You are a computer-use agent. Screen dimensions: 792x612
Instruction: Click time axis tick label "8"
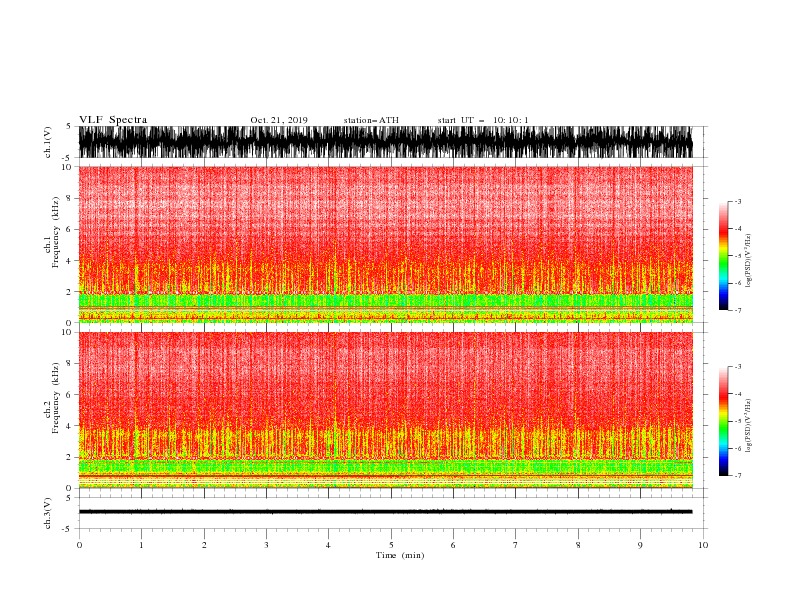pos(578,545)
